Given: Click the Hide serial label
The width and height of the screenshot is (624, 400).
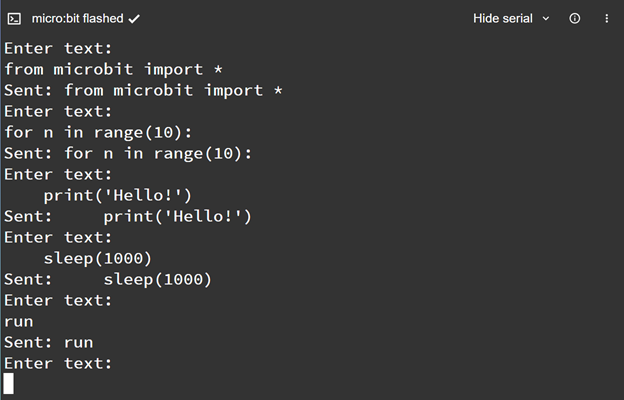Looking at the screenshot, I should [x=503, y=19].
